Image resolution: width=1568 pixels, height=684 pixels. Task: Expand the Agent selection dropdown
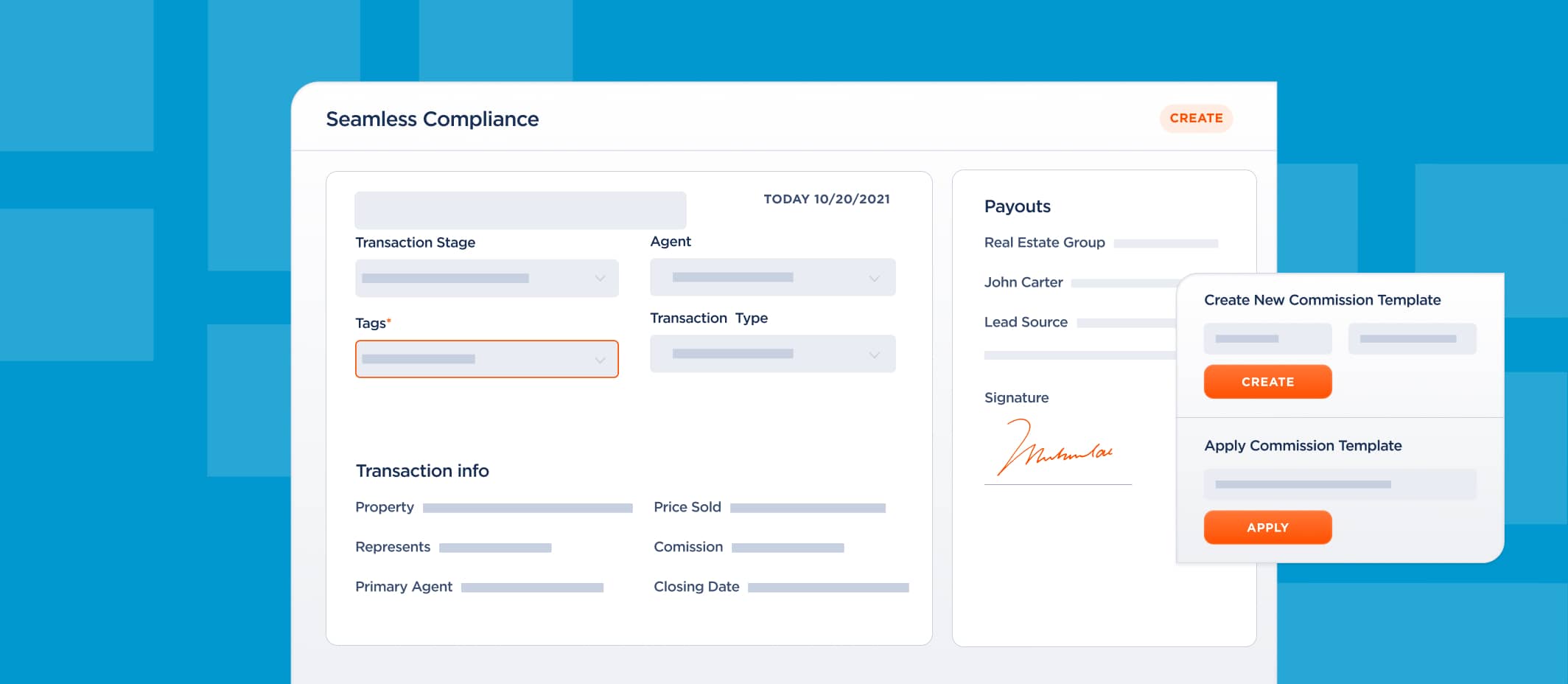pyautogui.click(x=772, y=277)
